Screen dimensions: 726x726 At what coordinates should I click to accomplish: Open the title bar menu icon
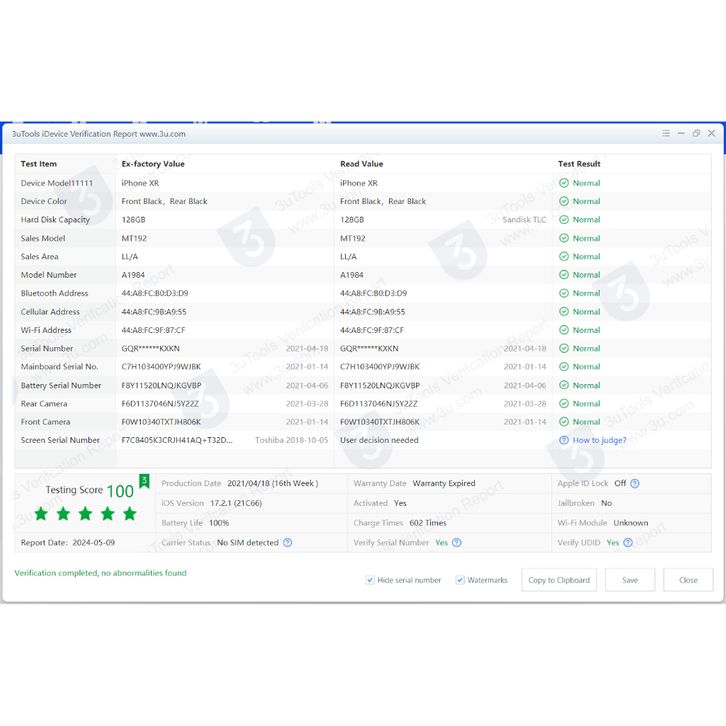coord(666,133)
